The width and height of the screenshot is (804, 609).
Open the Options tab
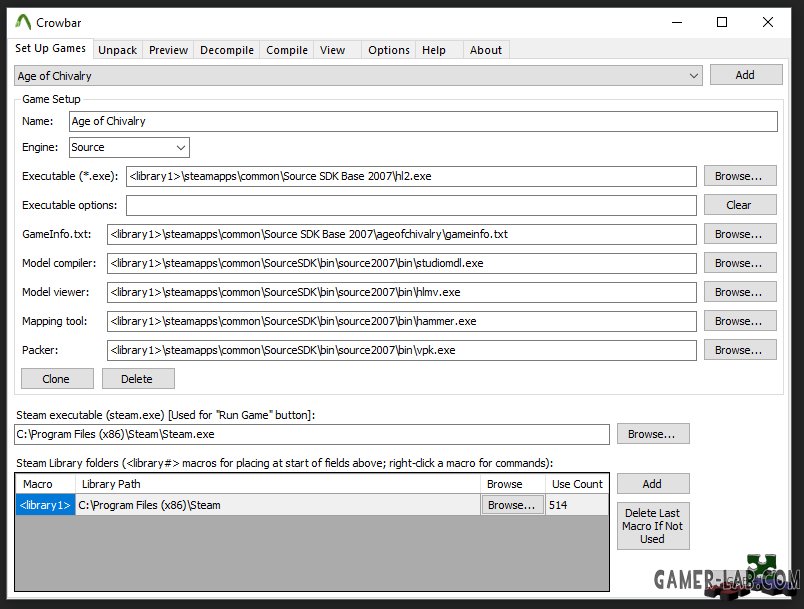pos(389,50)
